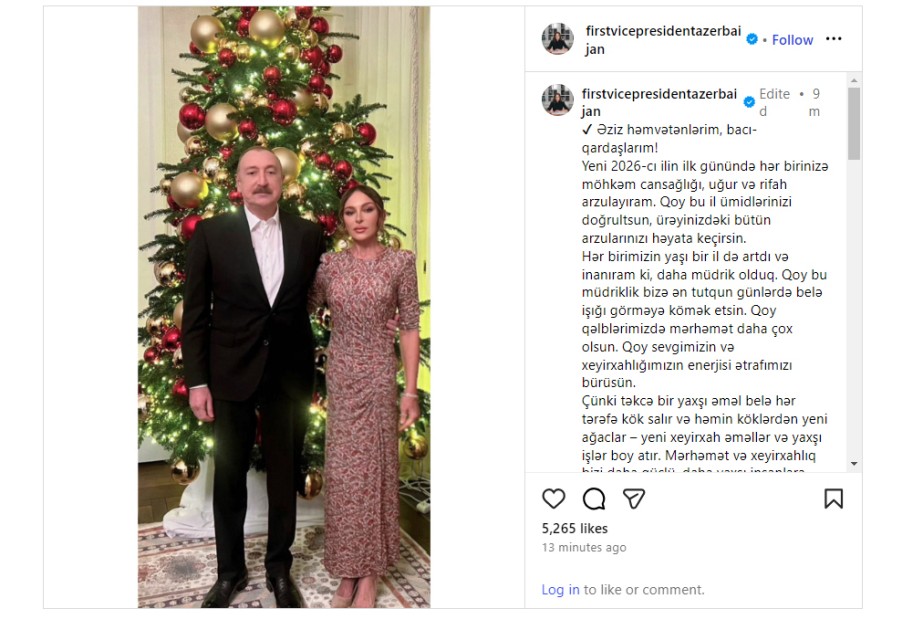Viewport: 923px width, 630px height.
Task: Open post options via the three-dot icon
Action: click(833, 39)
